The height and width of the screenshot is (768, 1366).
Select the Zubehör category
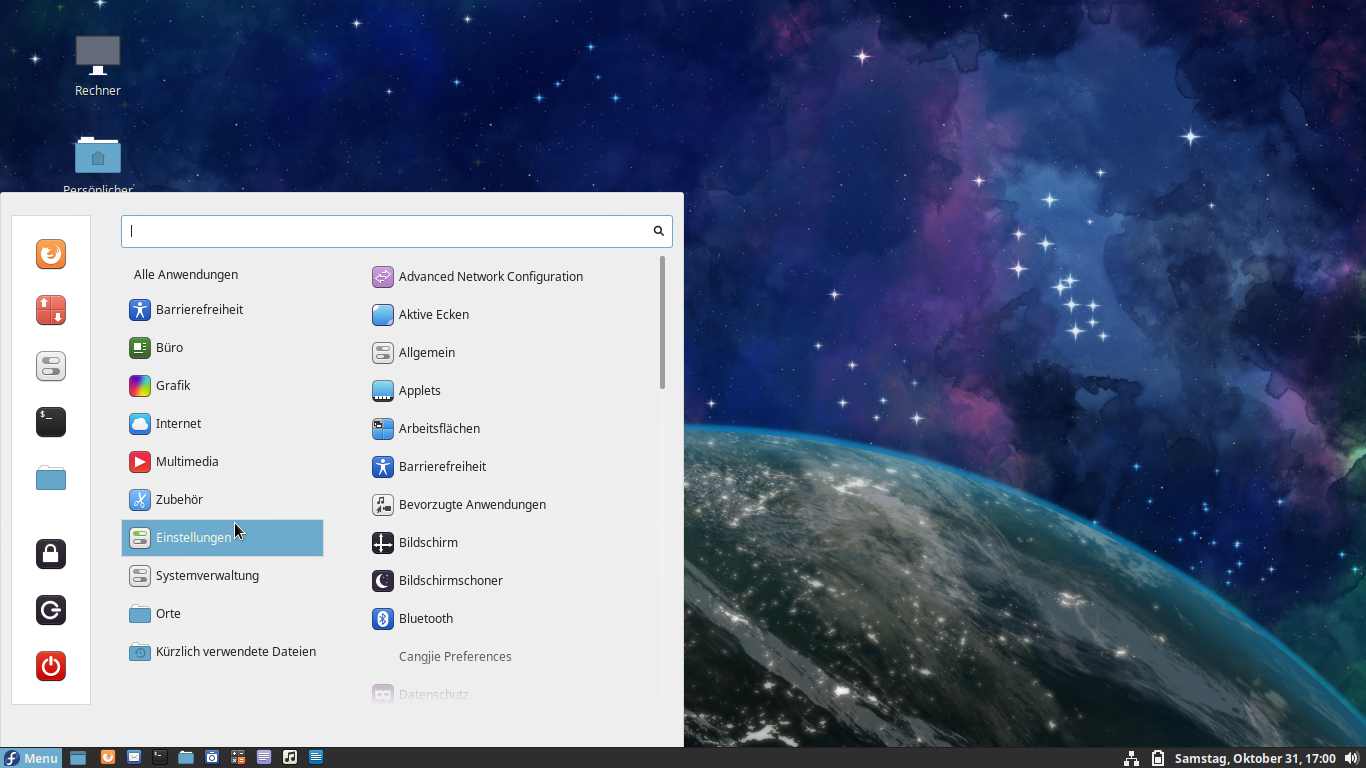(x=222, y=500)
